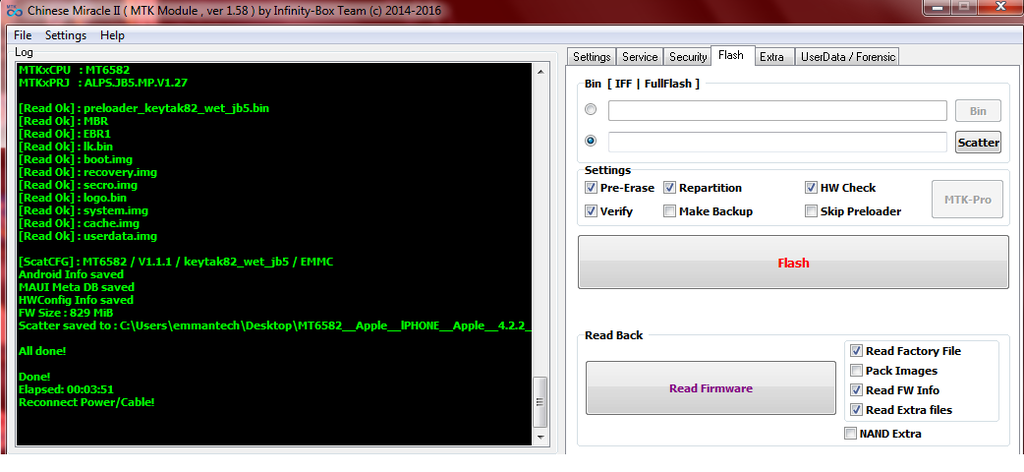This screenshot has width=1024, height=472.
Task: Switch to the Extra tab
Action: point(771,57)
